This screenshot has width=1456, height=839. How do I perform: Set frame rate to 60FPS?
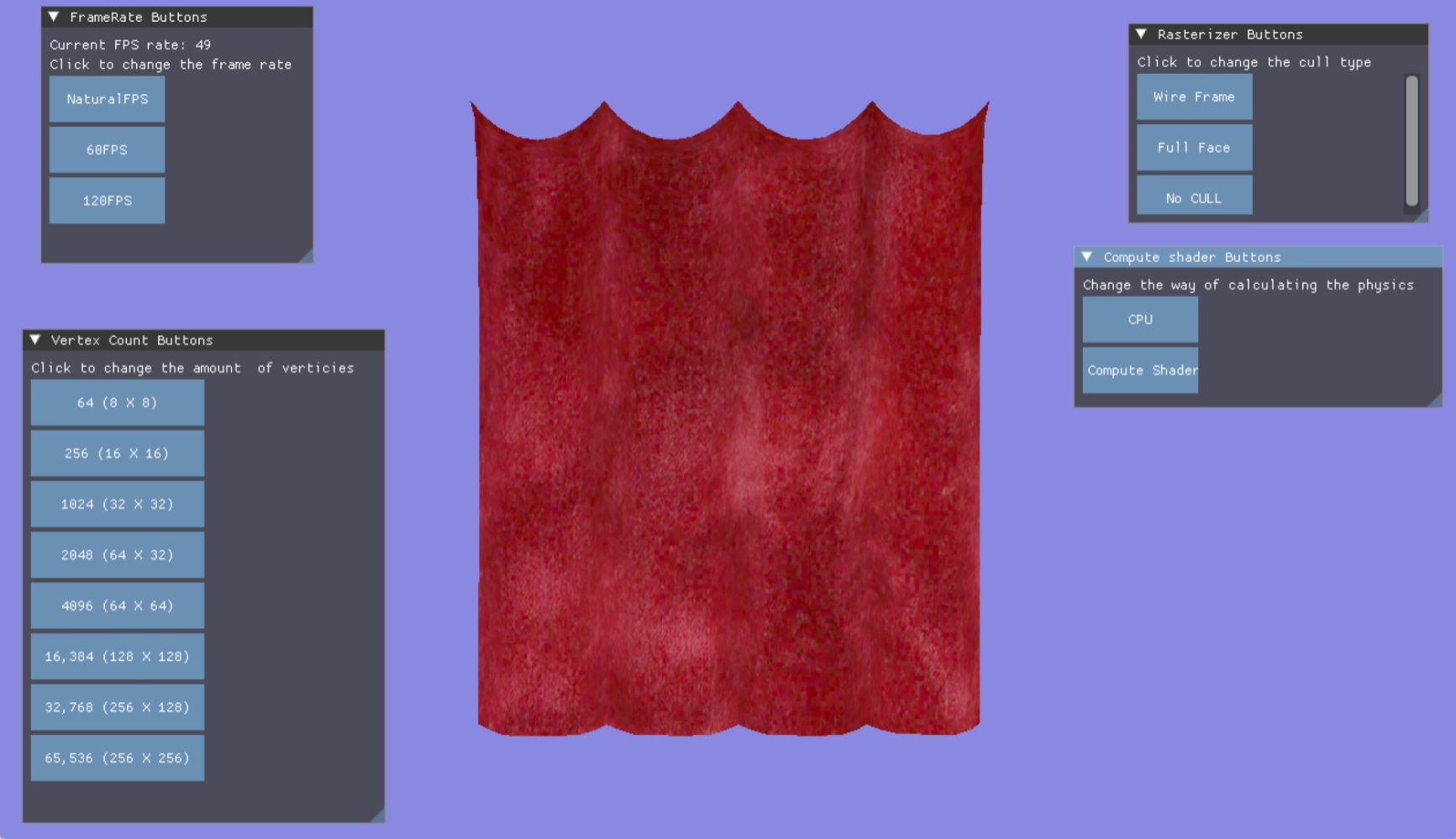point(107,149)
